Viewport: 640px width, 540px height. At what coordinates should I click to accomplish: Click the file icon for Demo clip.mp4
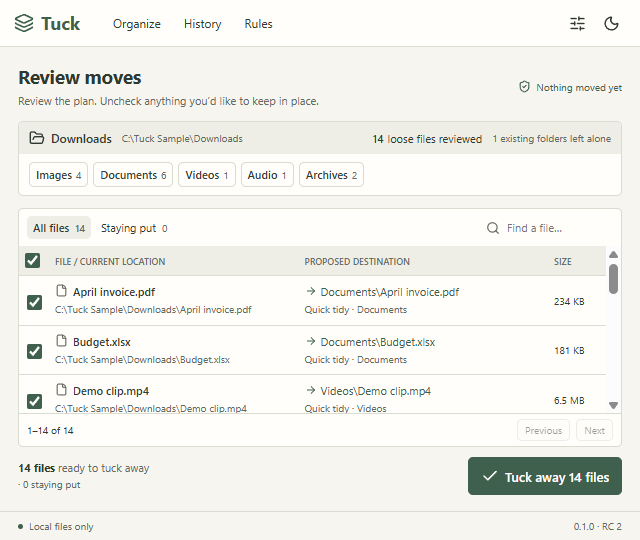tap(61, 390)
